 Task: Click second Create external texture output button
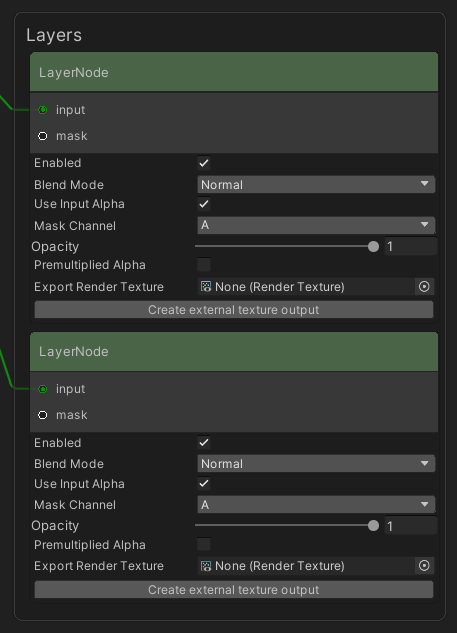tap(234, 590)
